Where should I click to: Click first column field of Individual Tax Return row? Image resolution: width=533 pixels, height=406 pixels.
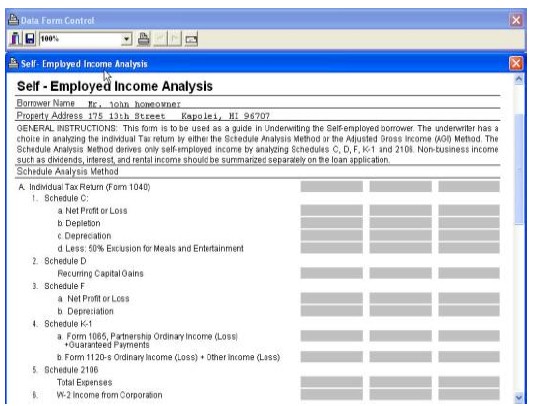(331, 187)
